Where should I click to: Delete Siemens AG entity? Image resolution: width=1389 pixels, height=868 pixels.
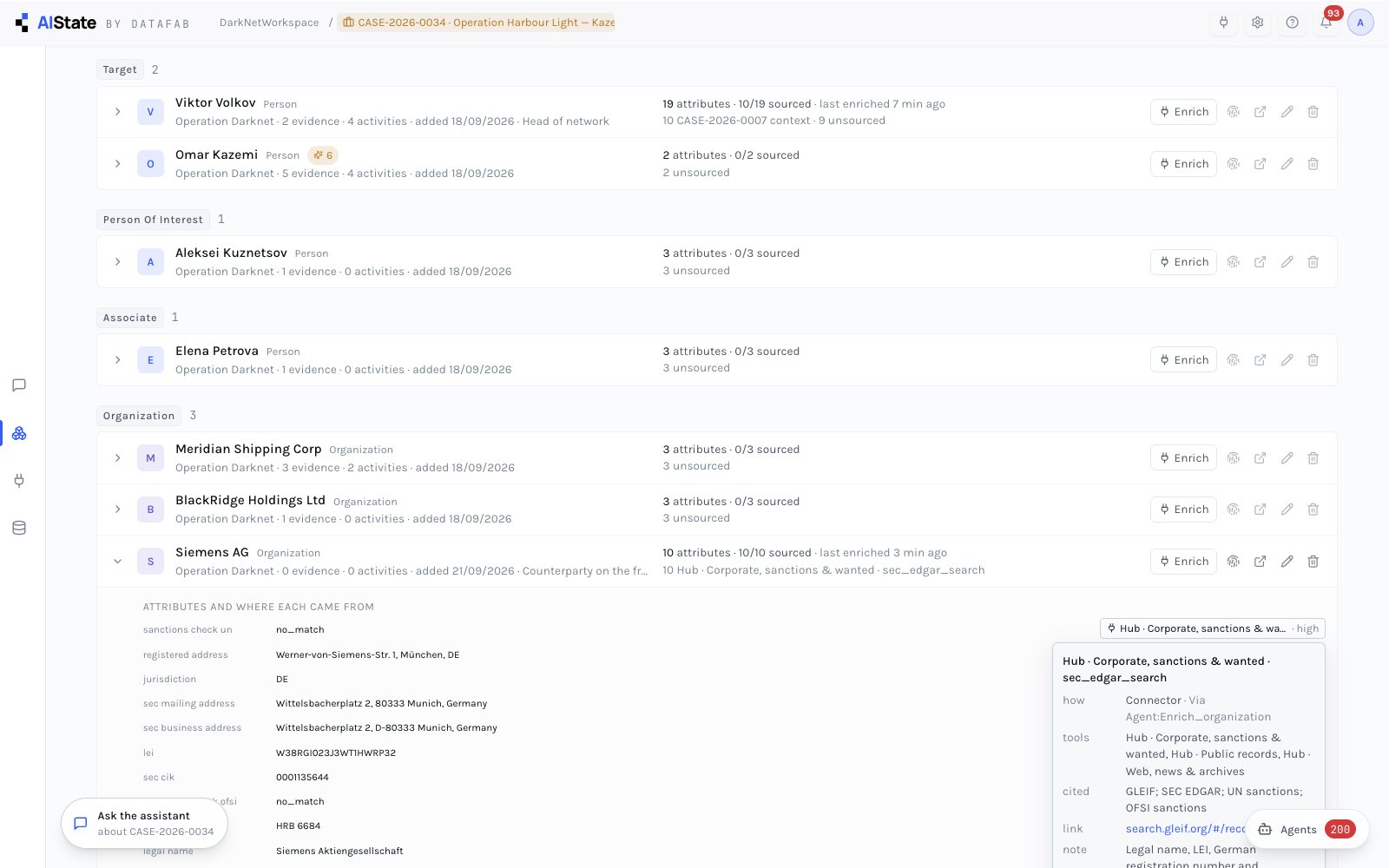point(1313,562)
